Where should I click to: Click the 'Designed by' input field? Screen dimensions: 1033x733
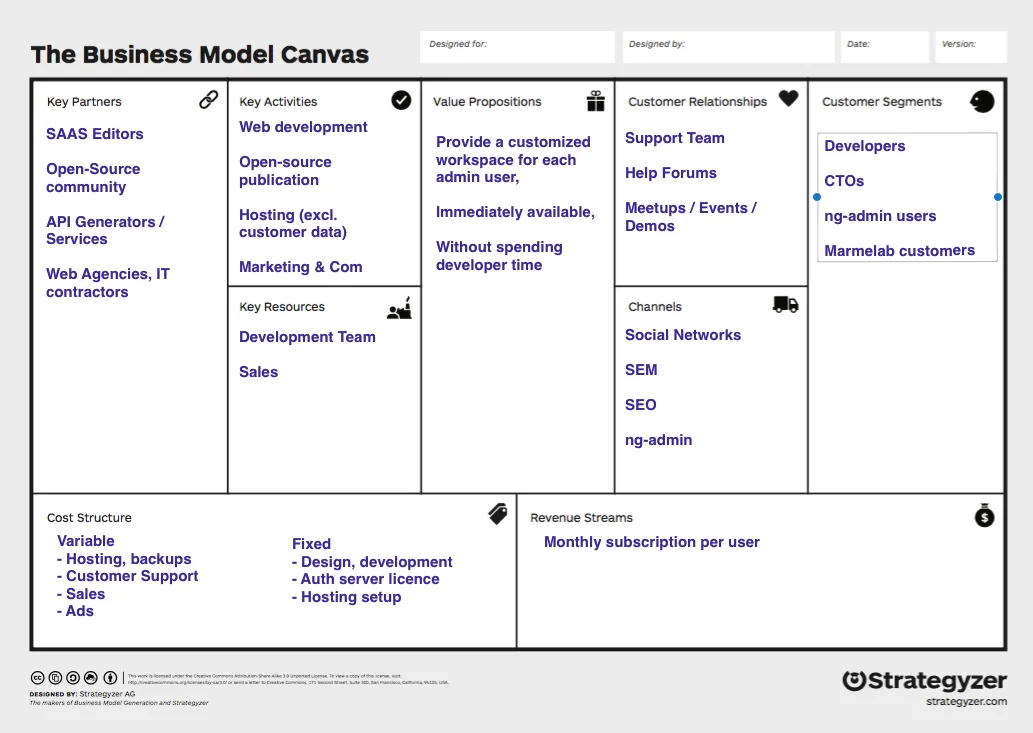tap(728, 47)
